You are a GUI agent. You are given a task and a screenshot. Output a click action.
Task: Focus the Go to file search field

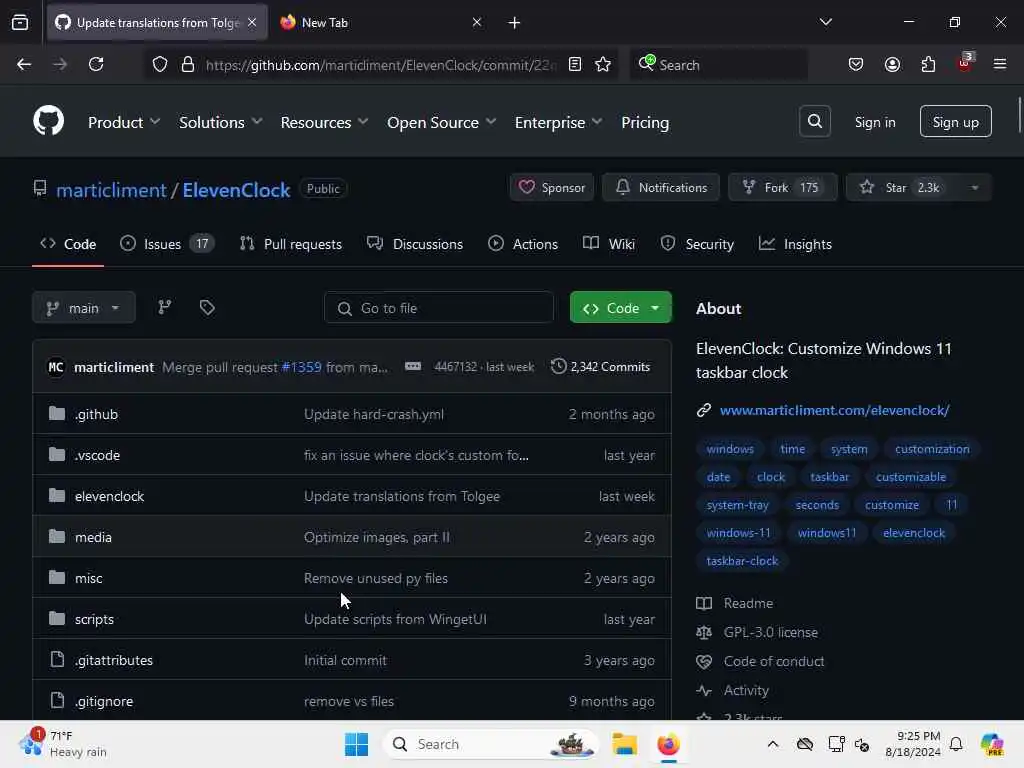pos(439,308)
